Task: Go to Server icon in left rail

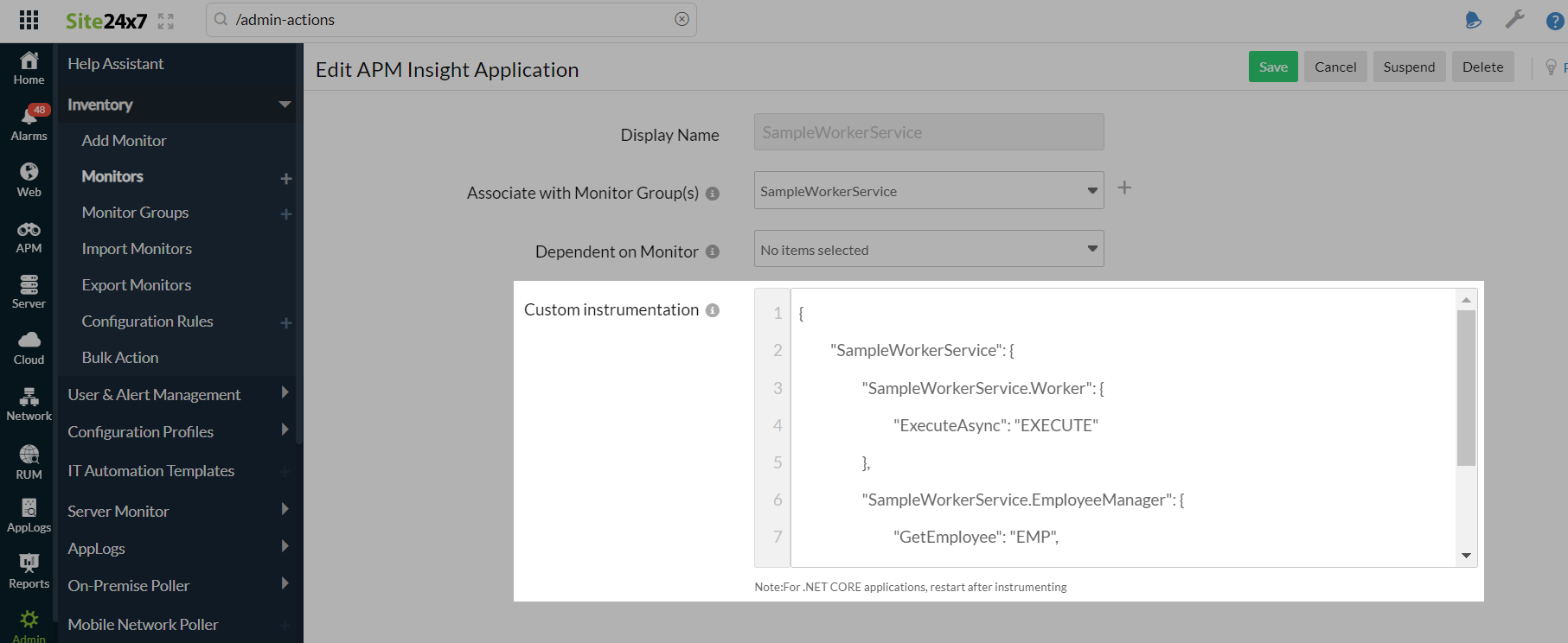Action: [x=29, y=285]
